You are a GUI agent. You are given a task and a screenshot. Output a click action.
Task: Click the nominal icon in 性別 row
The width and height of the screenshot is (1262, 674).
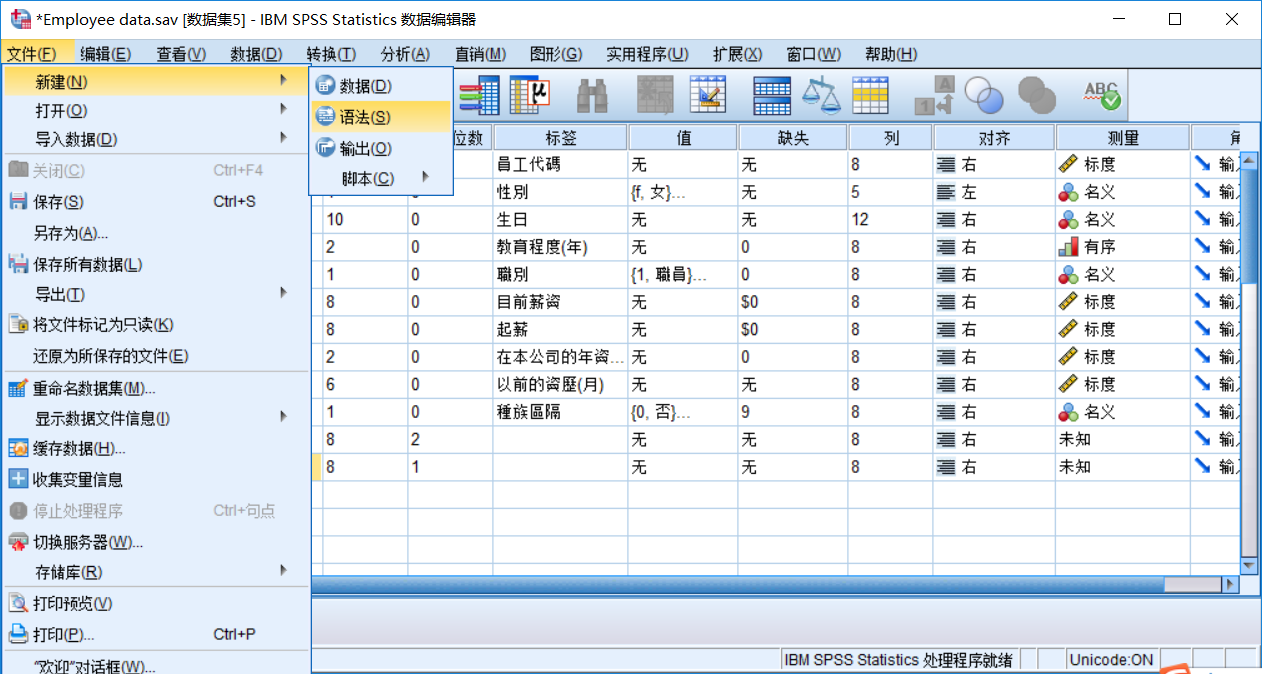tap(1068, 192)
